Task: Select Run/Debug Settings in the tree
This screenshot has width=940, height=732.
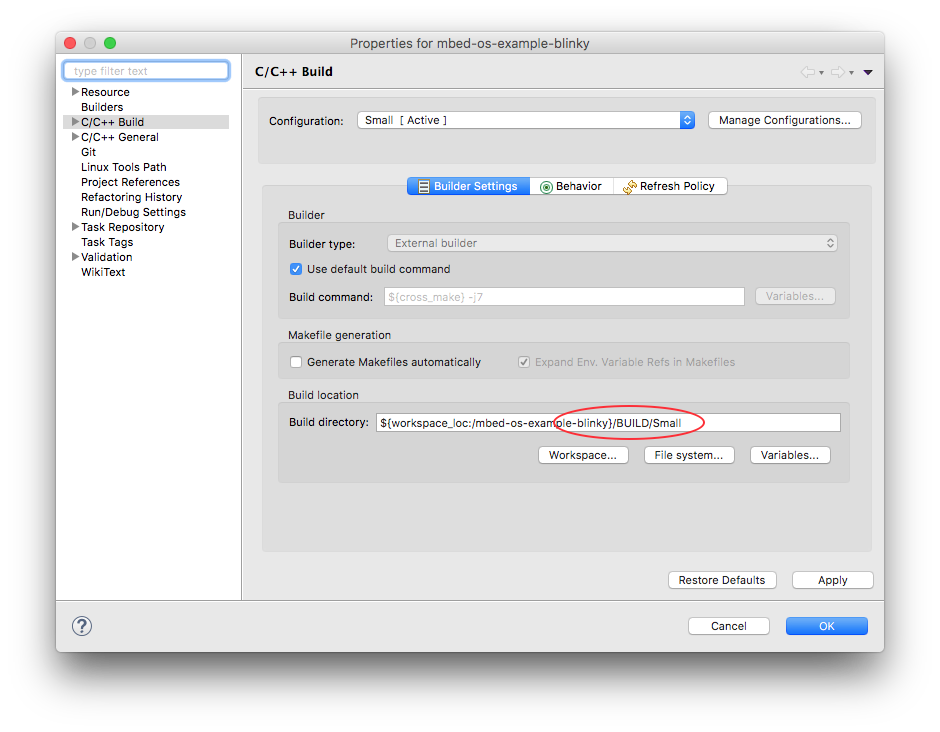Action: pos(133,212)
